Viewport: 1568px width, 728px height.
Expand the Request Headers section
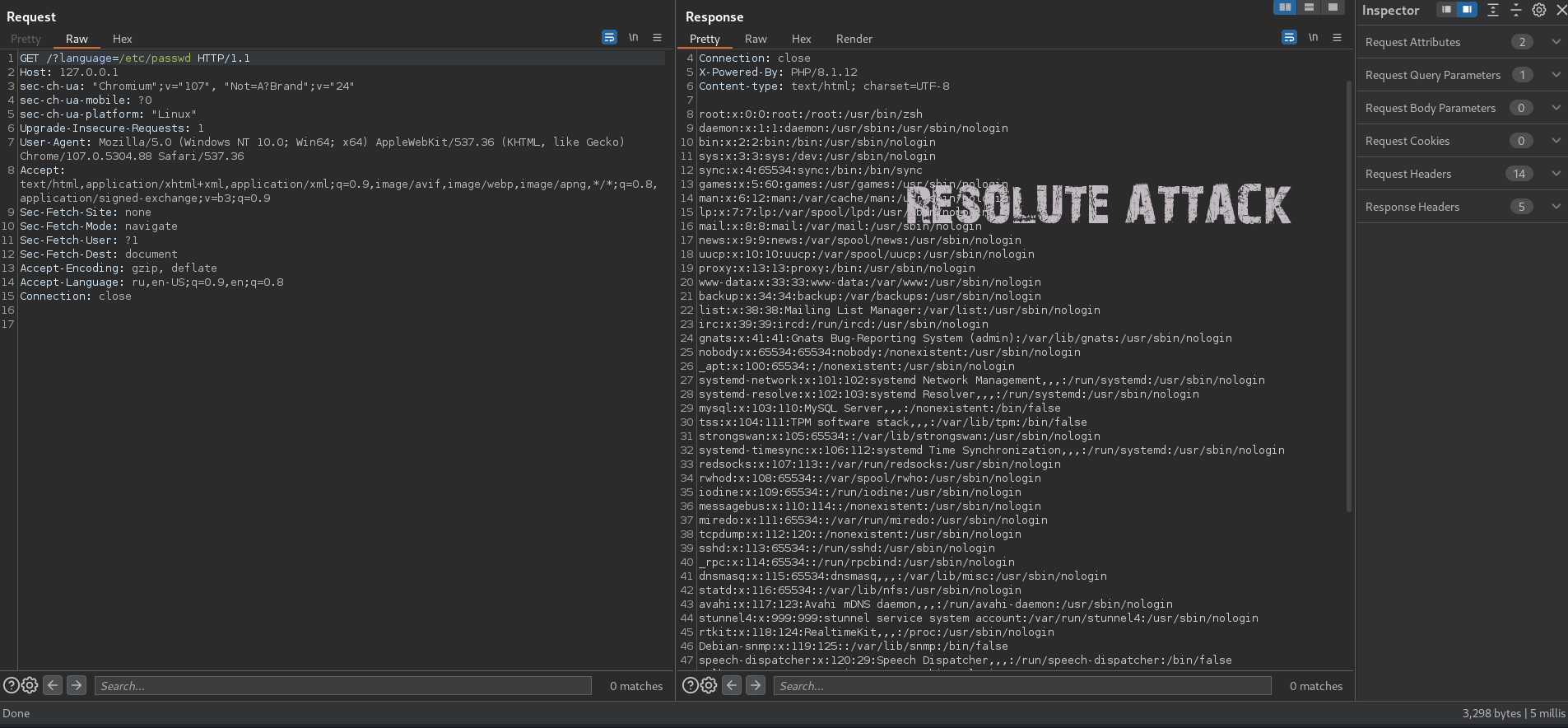1462,174
